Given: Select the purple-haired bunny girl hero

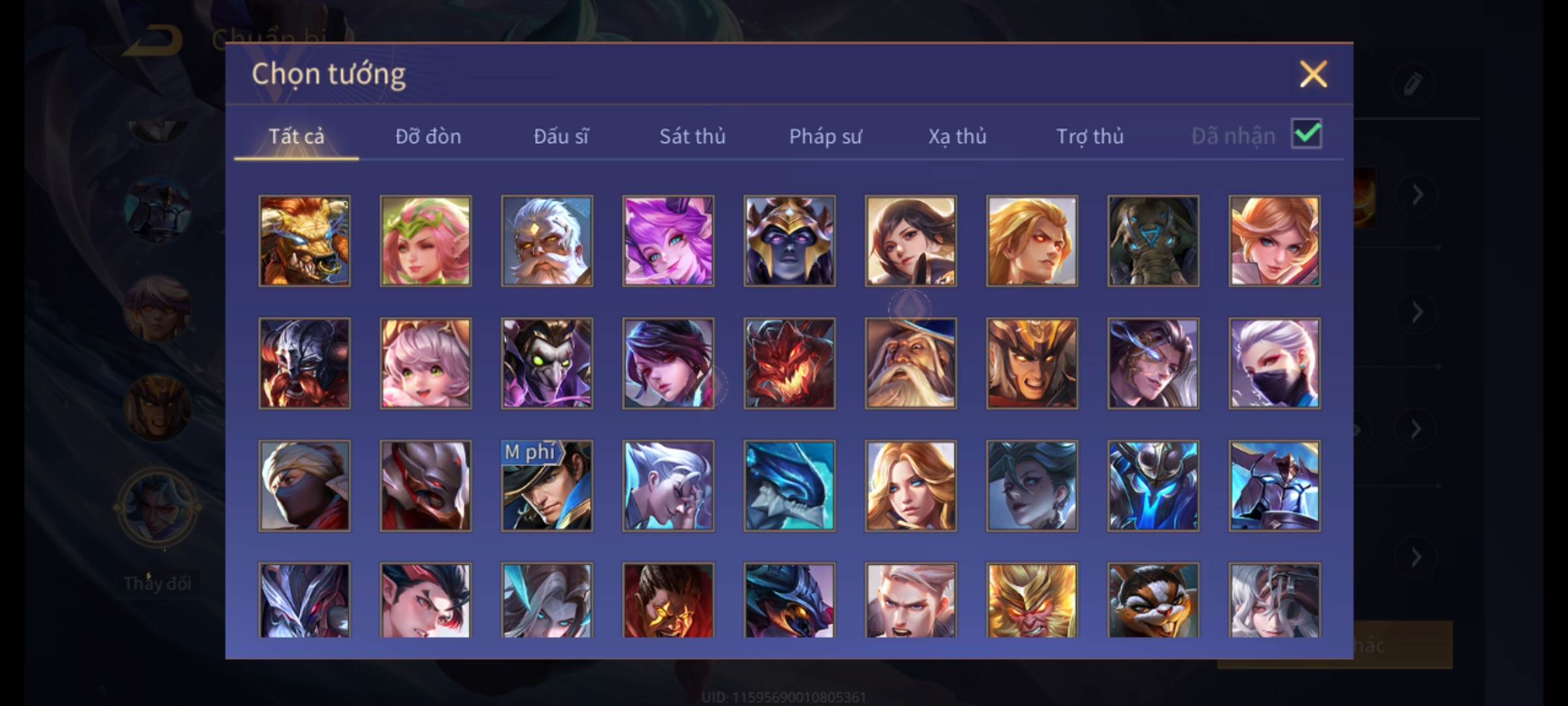Looking at the screenshot, I should click(x=668, y=241).
